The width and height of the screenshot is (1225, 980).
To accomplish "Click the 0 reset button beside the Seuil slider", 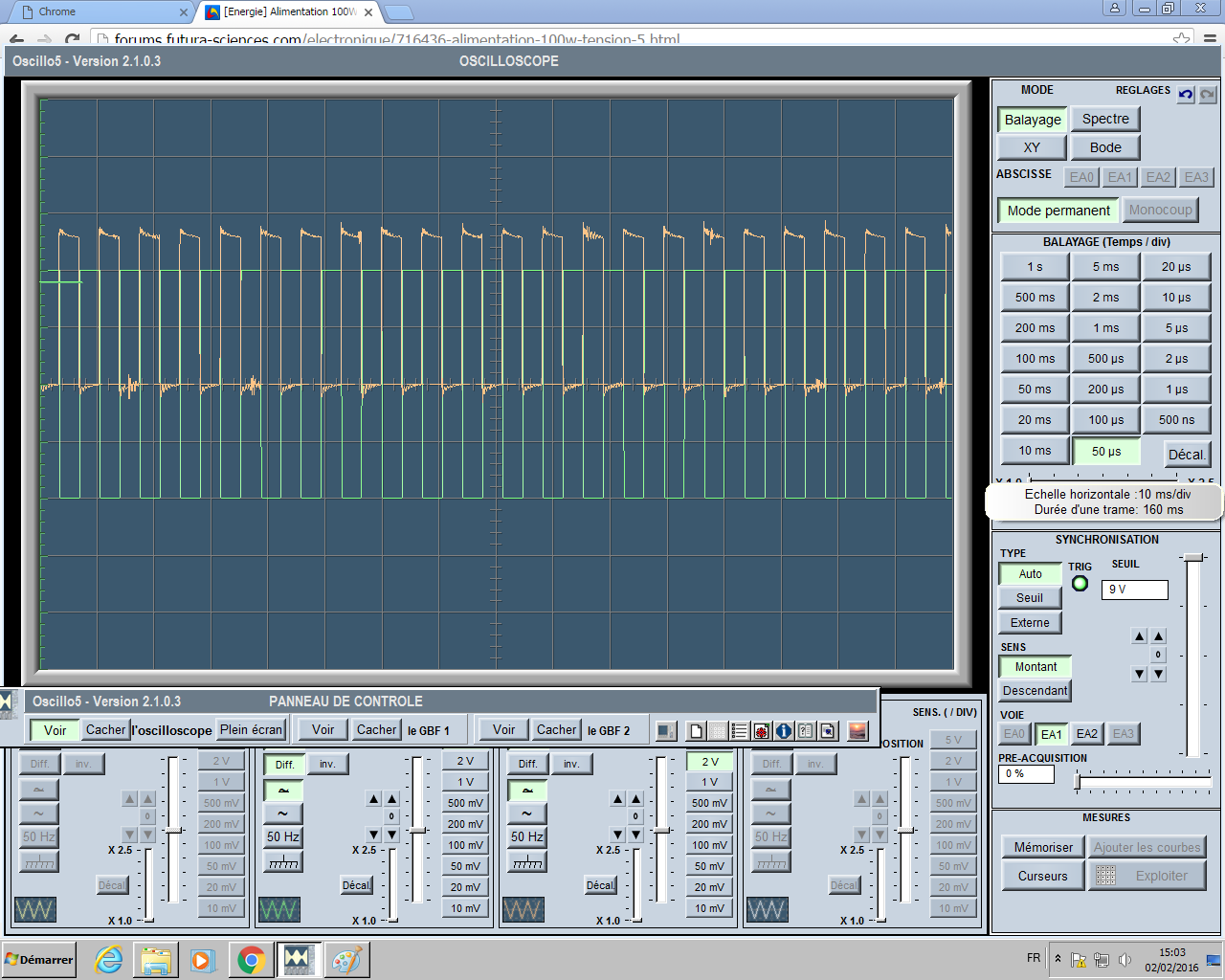I will 1158,655.
